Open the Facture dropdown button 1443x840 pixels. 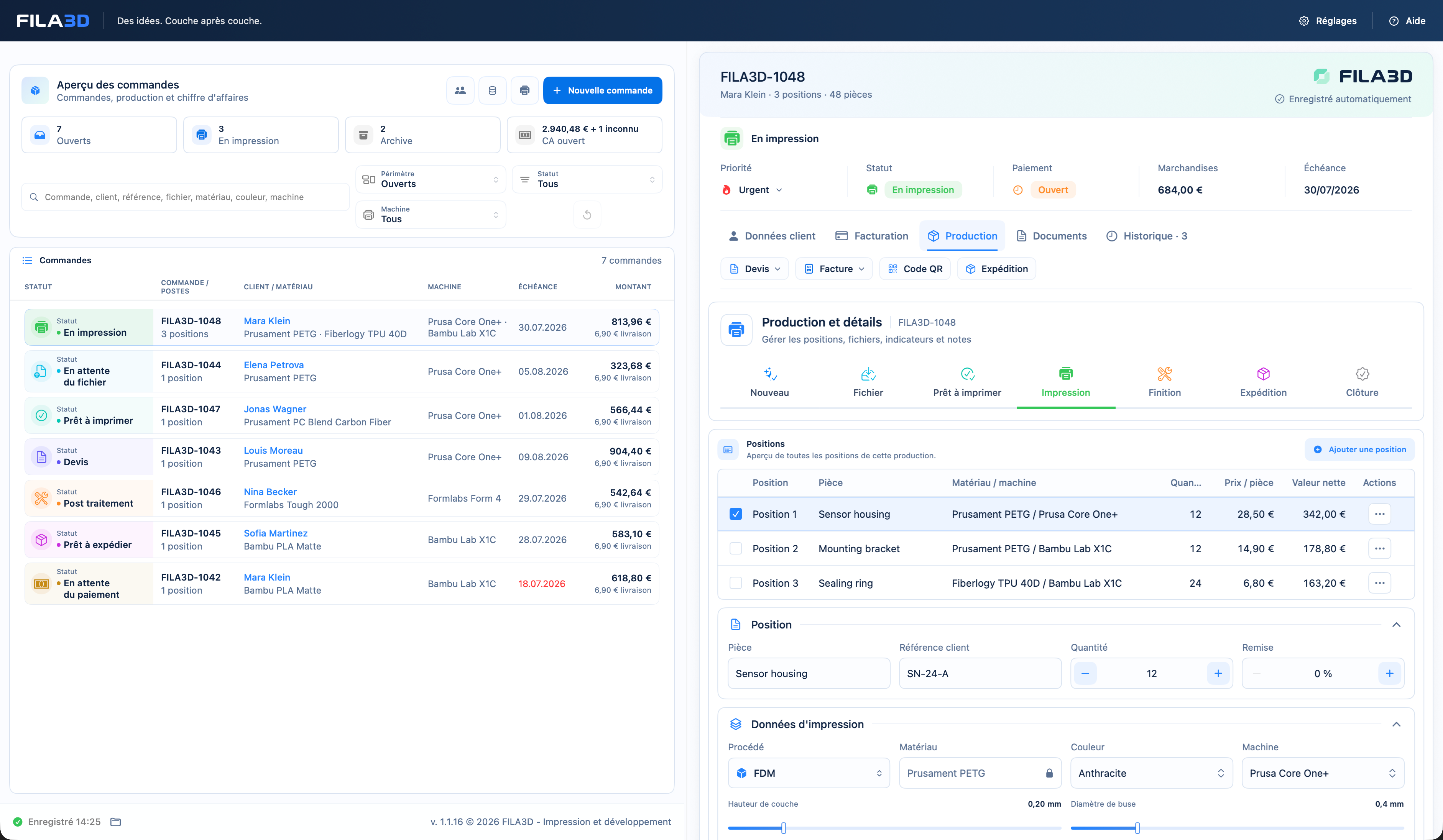point(834,269)
